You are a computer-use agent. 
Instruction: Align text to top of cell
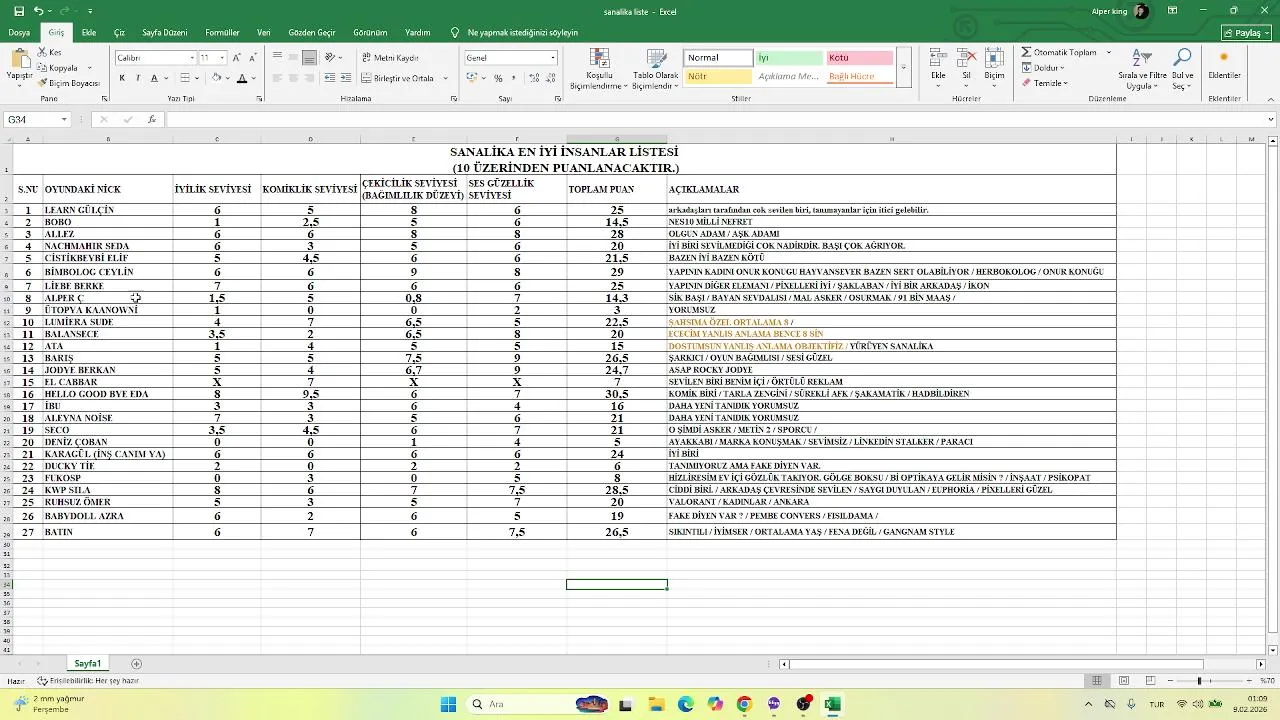(x=277, y=58)
